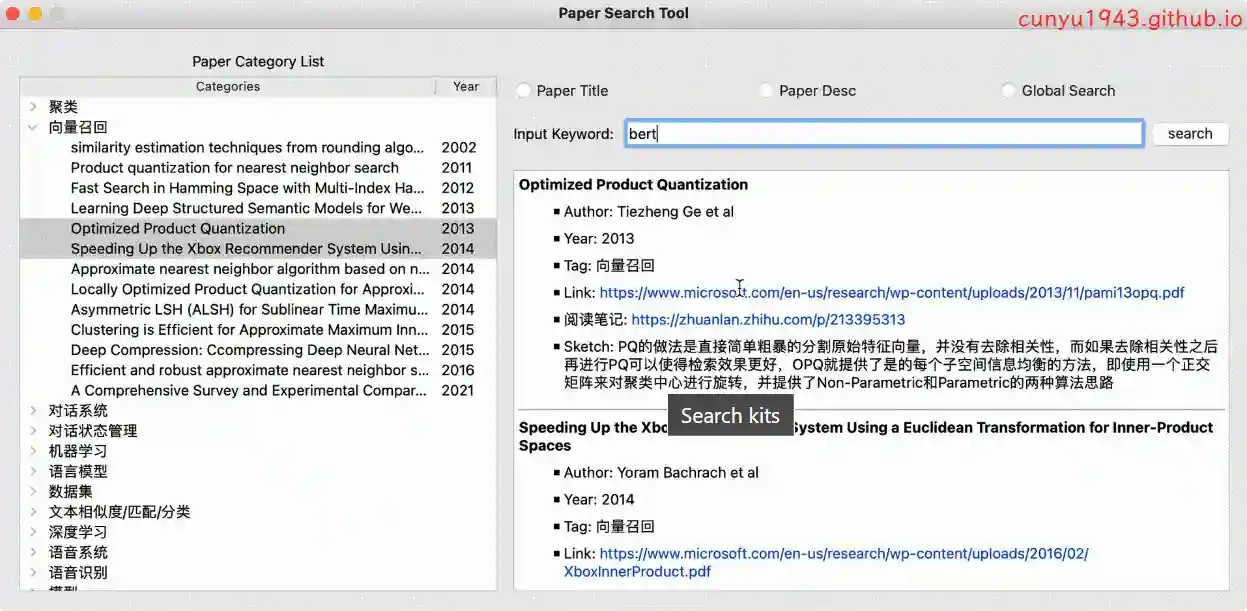
Task: Click the Categories column header
Action: tap(227, 87)
